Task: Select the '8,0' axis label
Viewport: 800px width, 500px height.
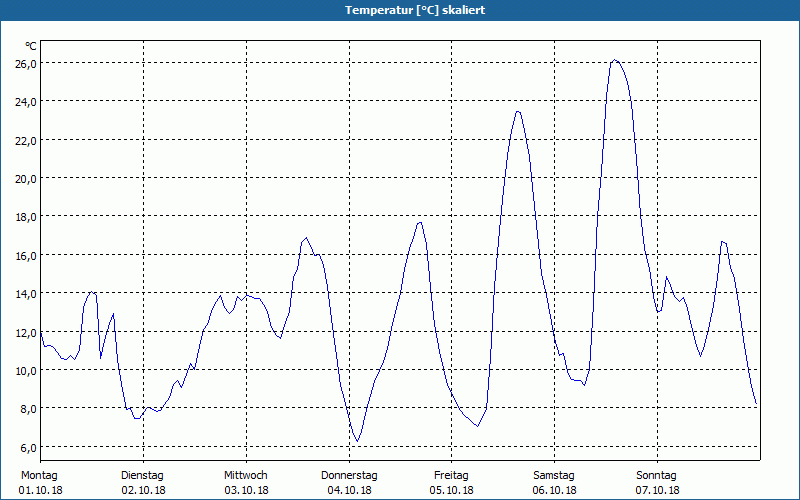Action: [28, 409]
